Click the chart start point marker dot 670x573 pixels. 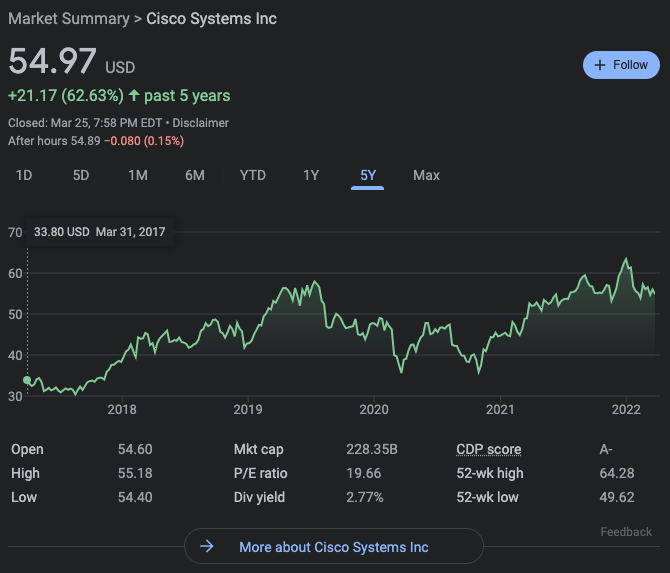[x=27, y=381]
